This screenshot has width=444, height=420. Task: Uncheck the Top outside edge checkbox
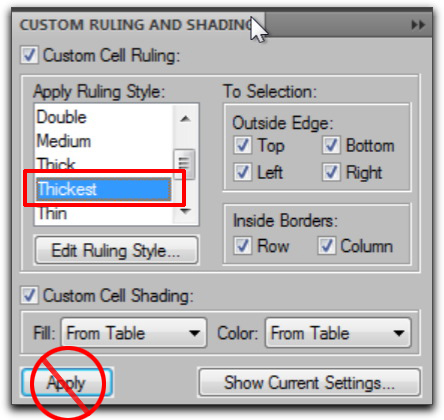242,145
